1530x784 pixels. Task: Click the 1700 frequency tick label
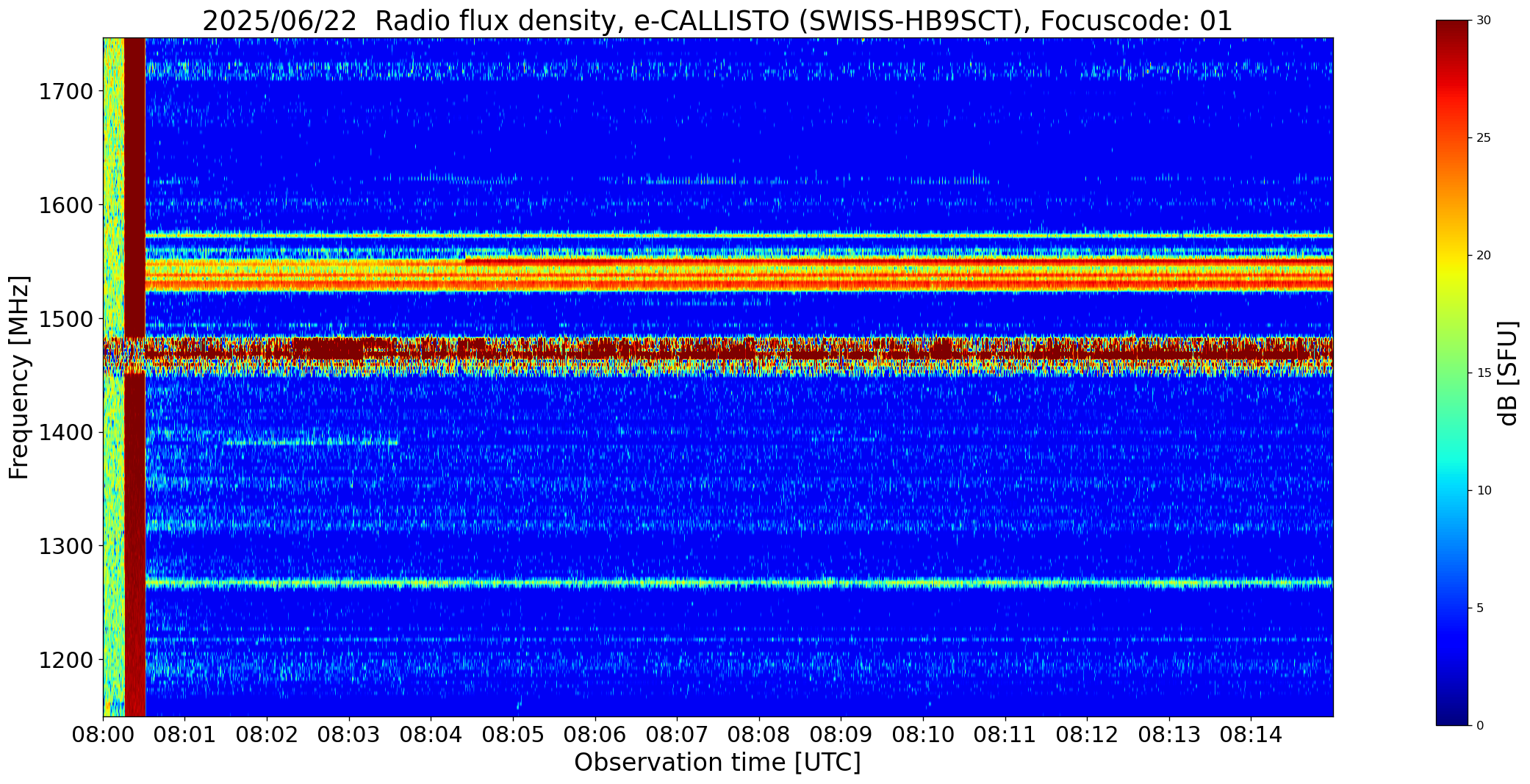(66, 92)
